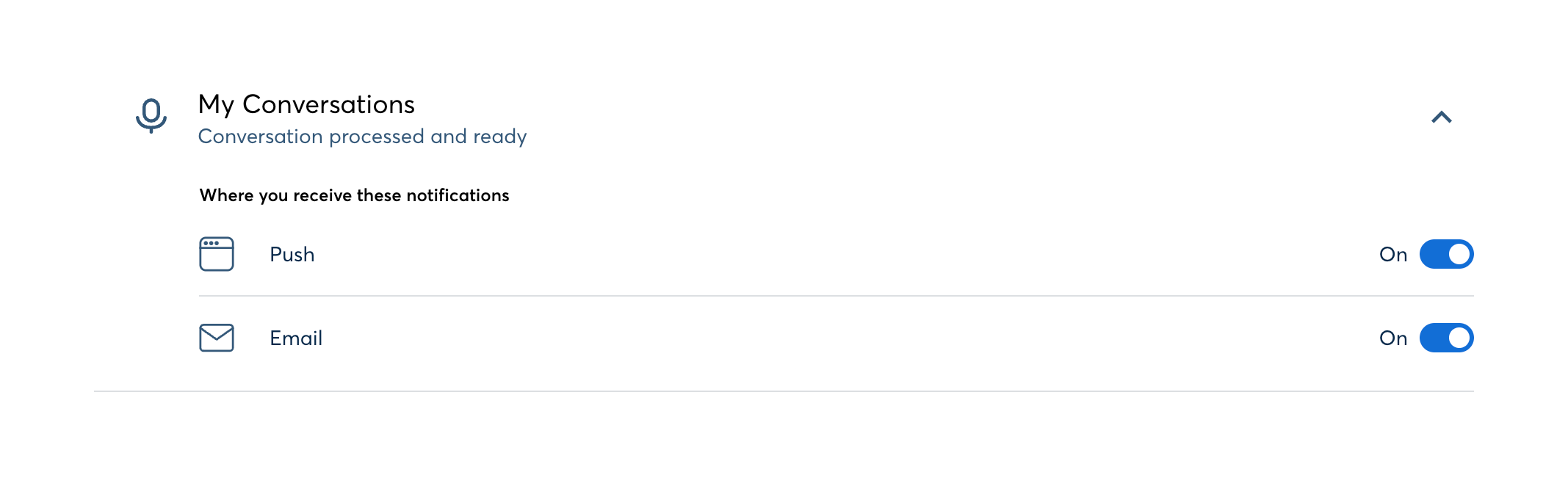Collapse the My Conversations section chevron
The image size is (1568, 486).
[1442, 117]
